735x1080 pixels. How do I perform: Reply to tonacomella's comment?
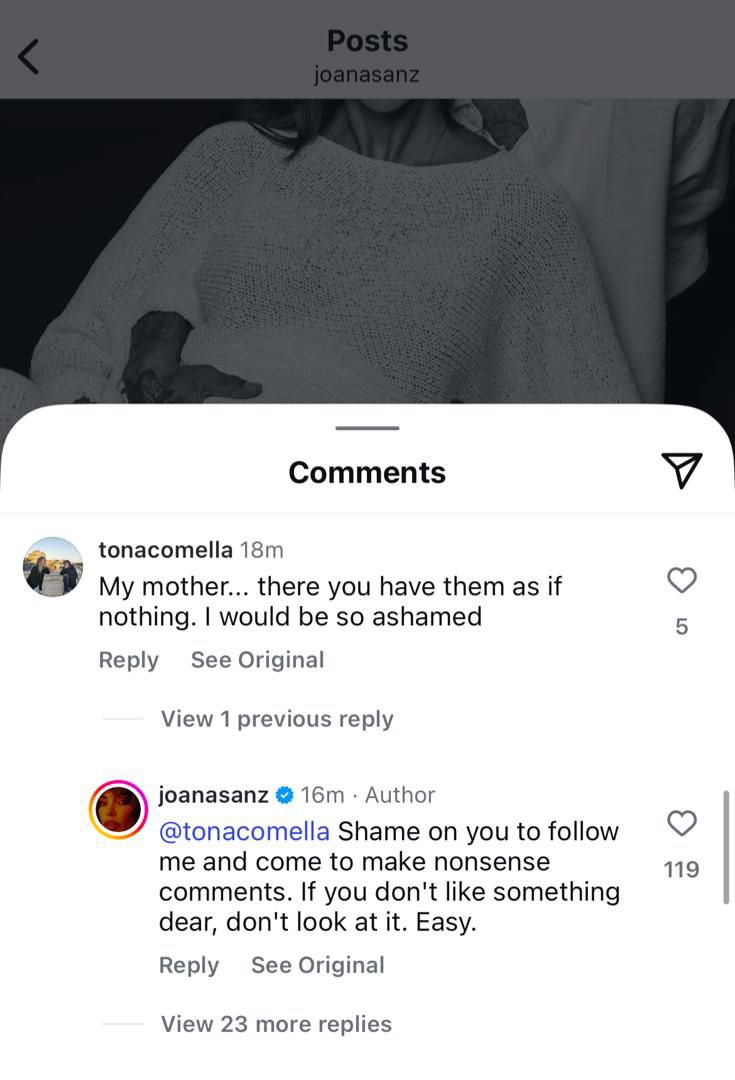pos(128,660)
